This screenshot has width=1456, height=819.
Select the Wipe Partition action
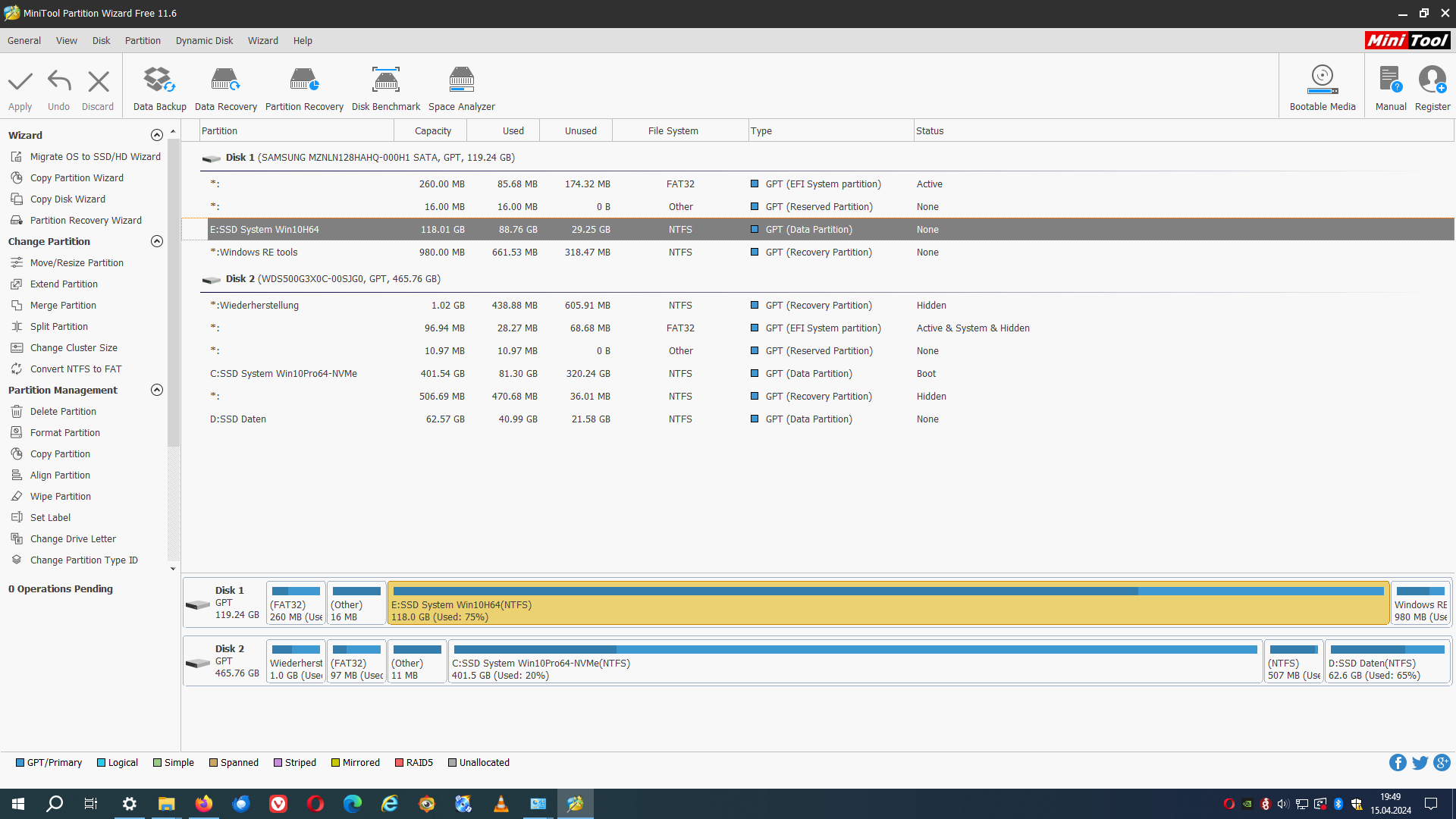[60, 496]
